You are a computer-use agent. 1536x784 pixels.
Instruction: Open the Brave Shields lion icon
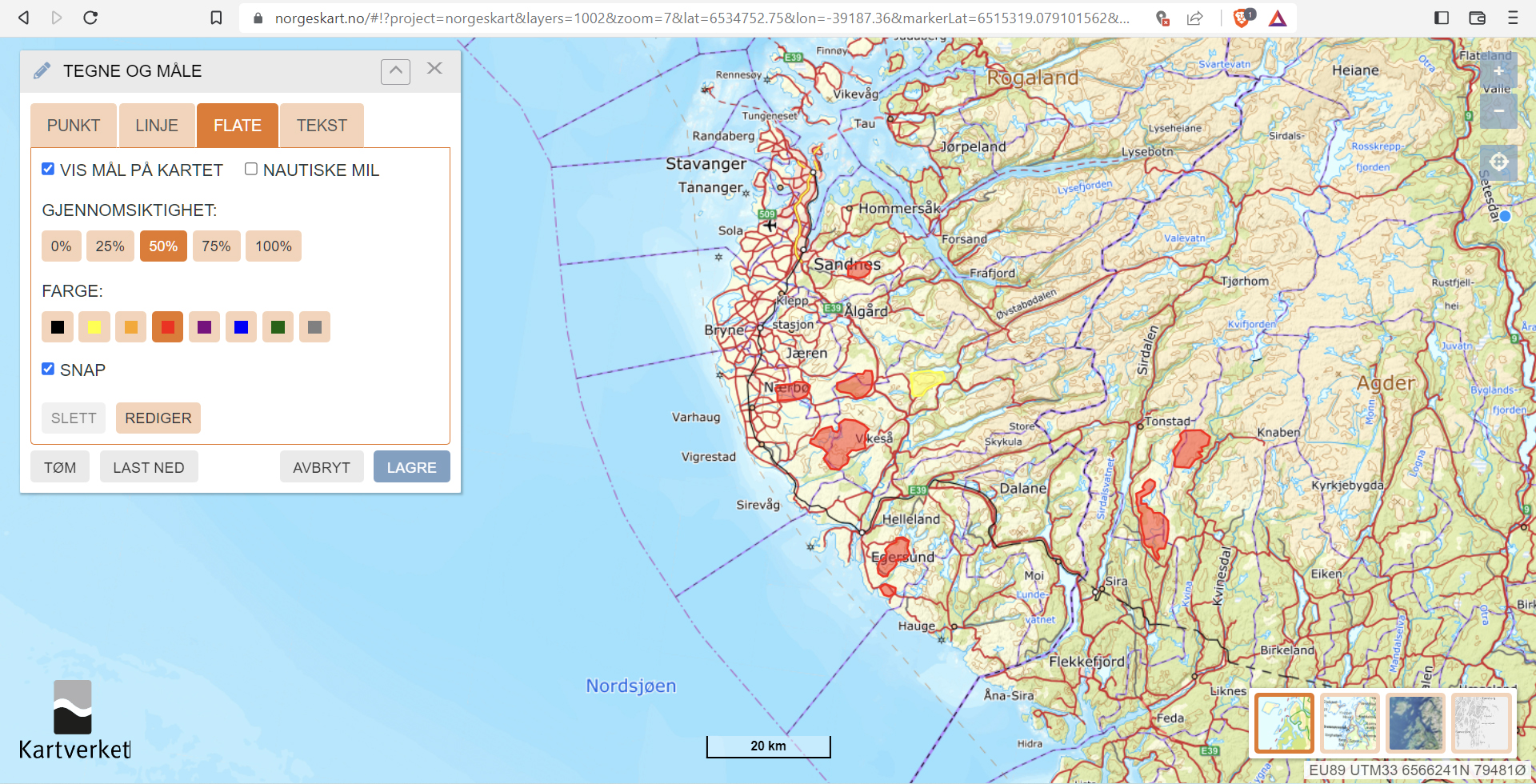tap(1242, 18)
